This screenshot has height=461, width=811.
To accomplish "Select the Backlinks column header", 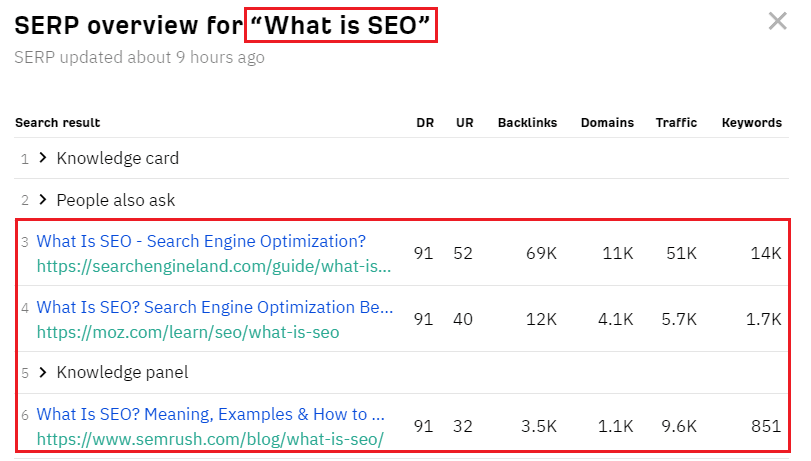I will [x=528, y=123].
